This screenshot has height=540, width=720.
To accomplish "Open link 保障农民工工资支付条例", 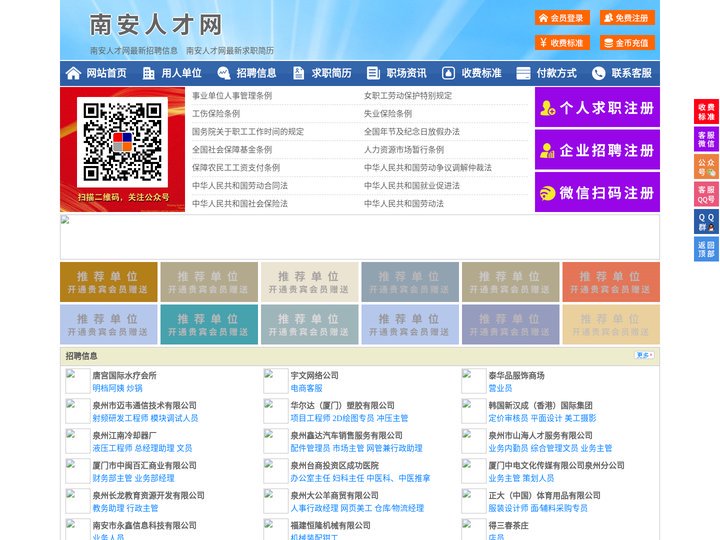I will pos(236,168).
